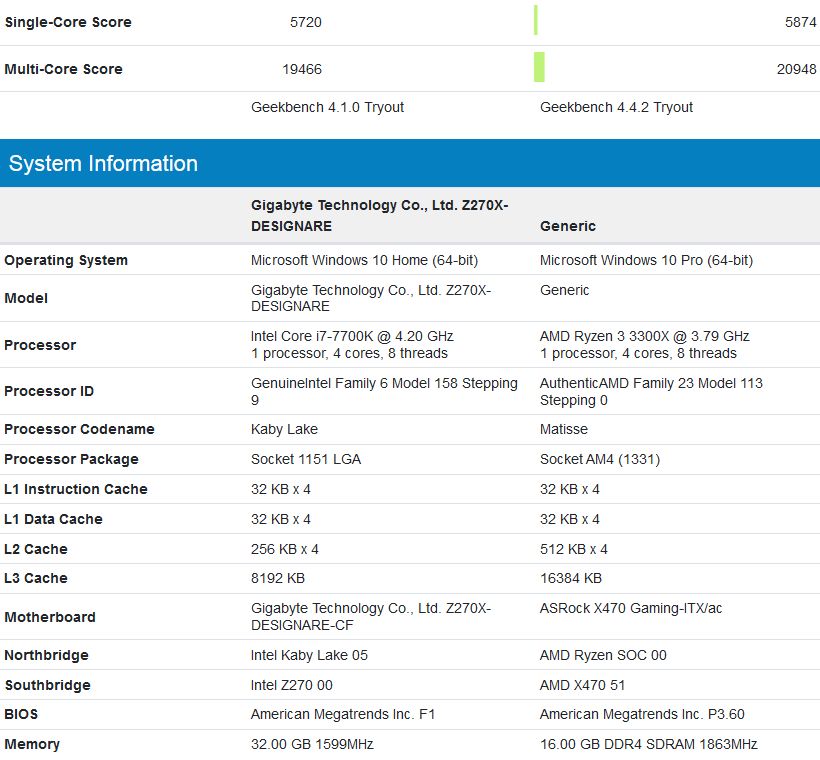Click the bold Gigabyte Z270X-DESIGNARE column heading

coord(380,215)
